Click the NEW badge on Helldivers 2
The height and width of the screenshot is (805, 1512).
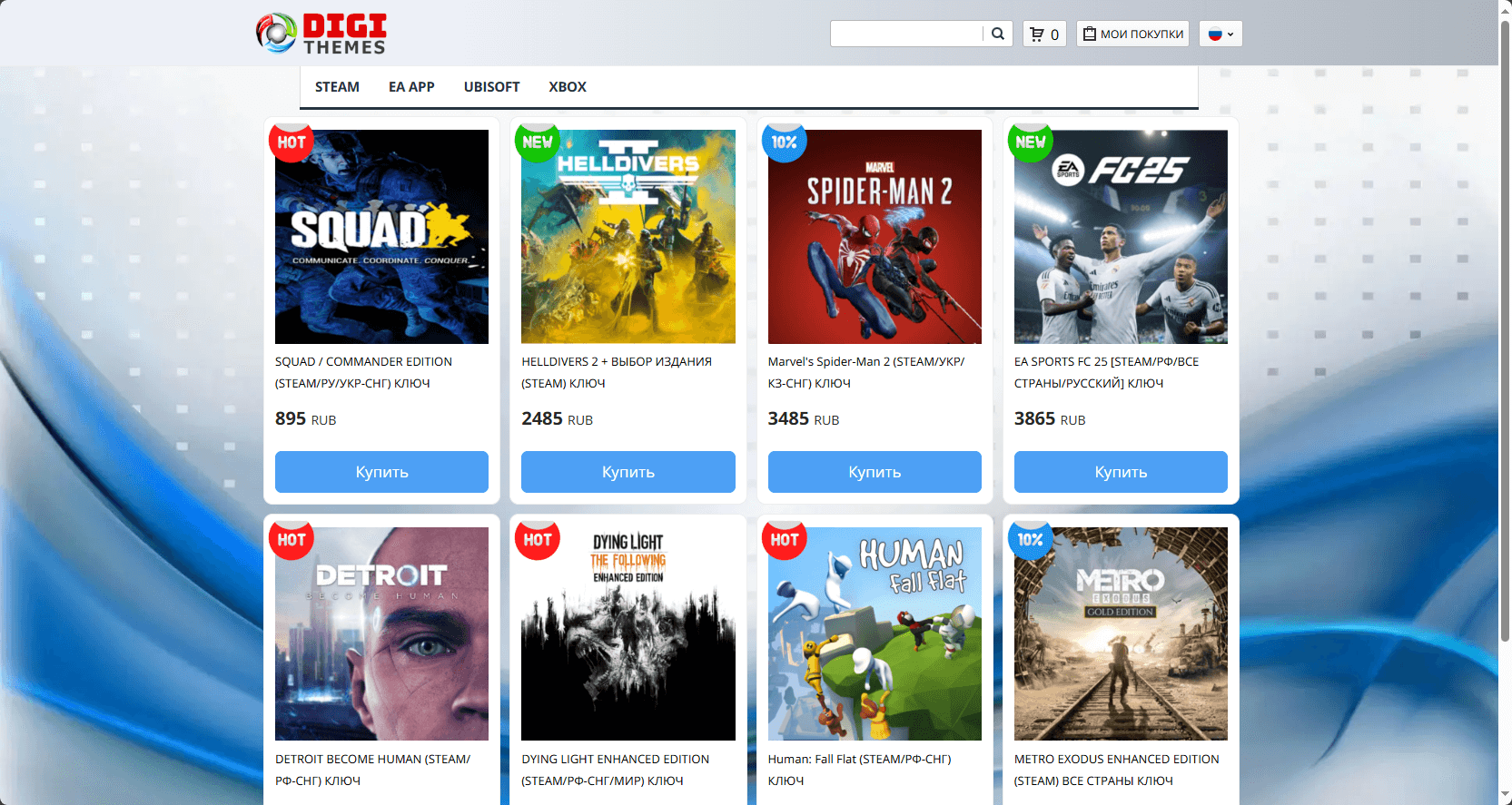coord(538,142)
